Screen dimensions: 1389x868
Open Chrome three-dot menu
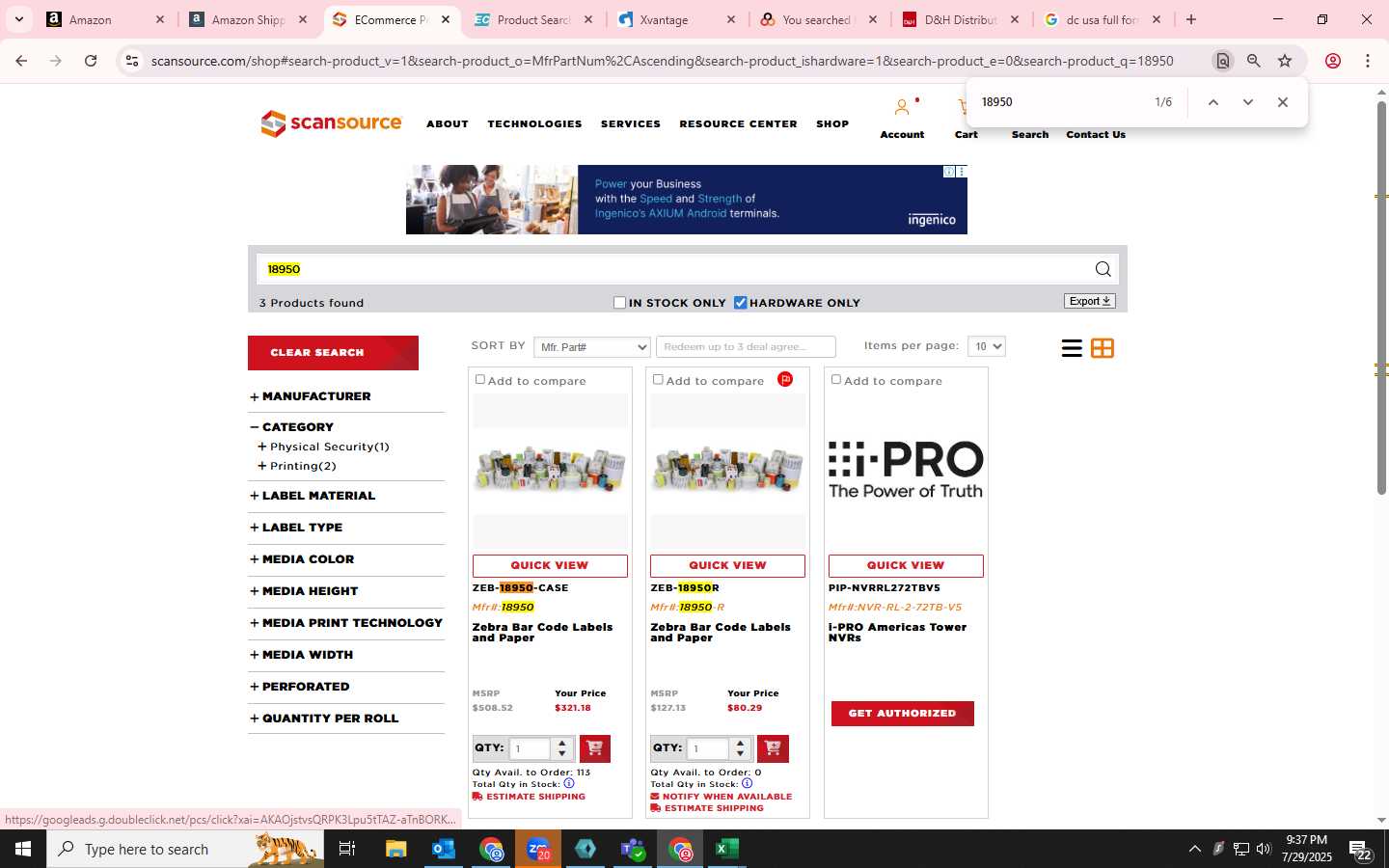click(1368, 61)
